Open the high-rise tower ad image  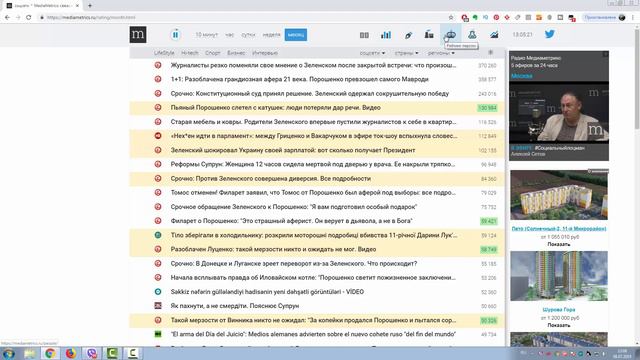point(559,276)
